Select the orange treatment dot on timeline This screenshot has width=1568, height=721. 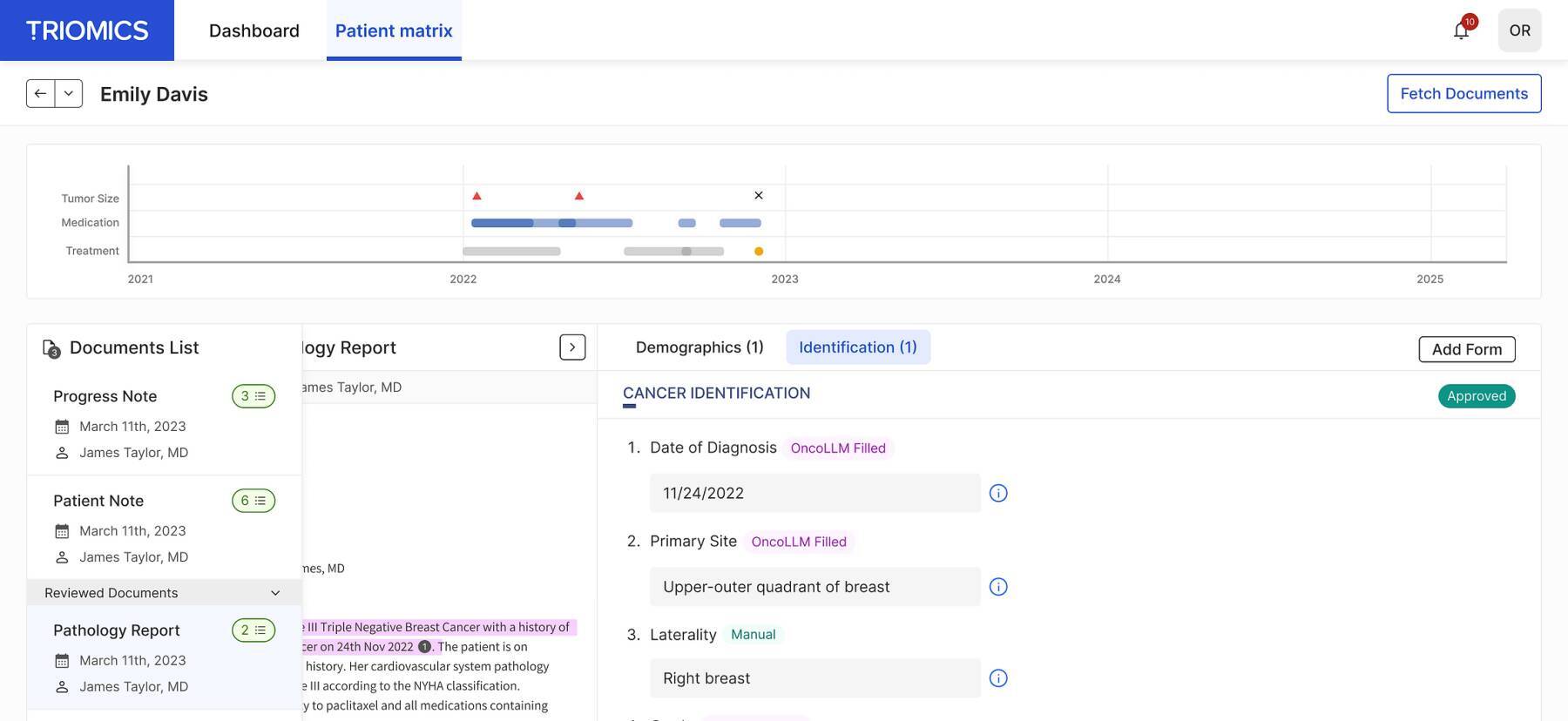coord(759,252)
